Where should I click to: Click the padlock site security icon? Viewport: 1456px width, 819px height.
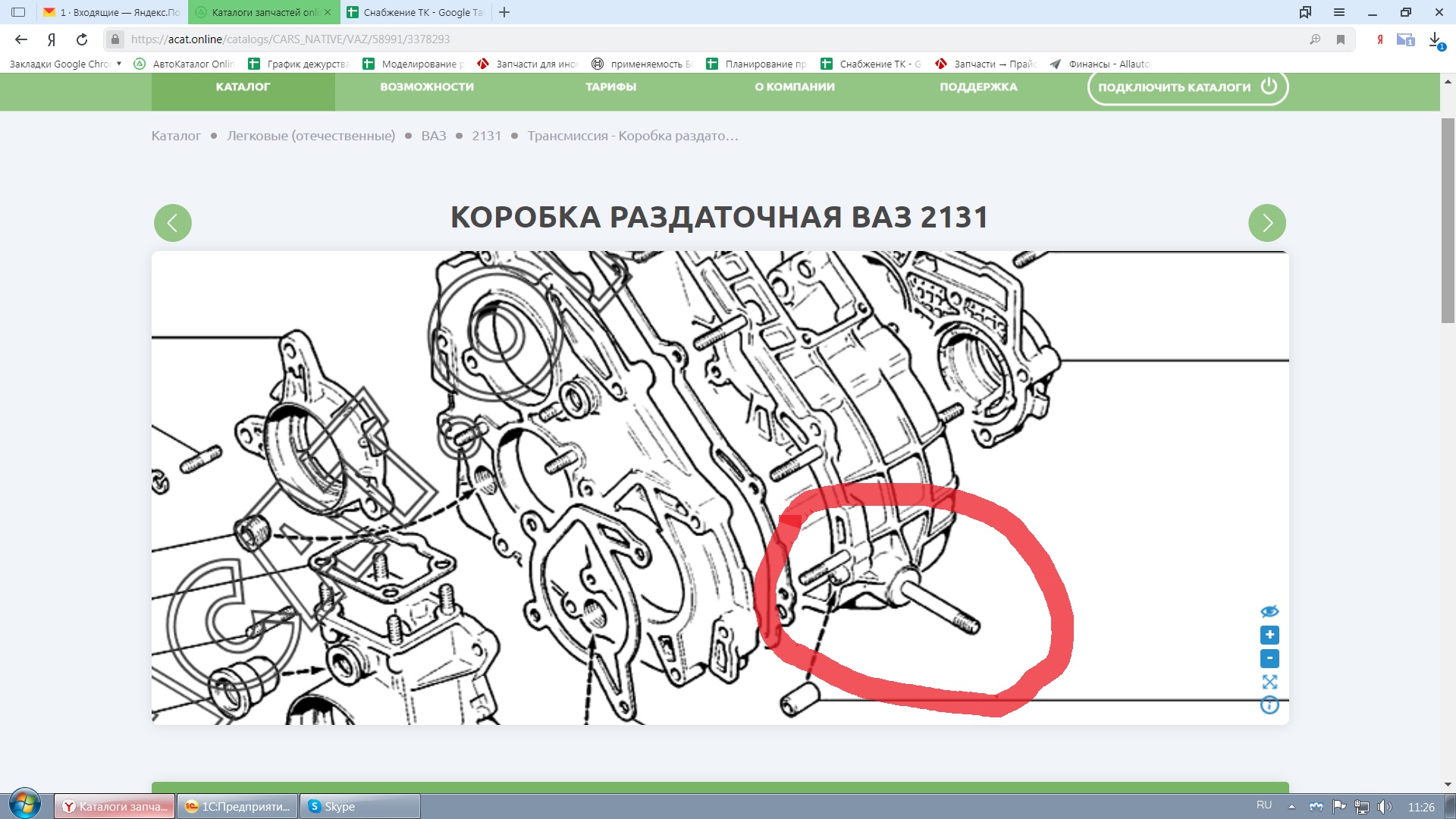tap(115, 39)
